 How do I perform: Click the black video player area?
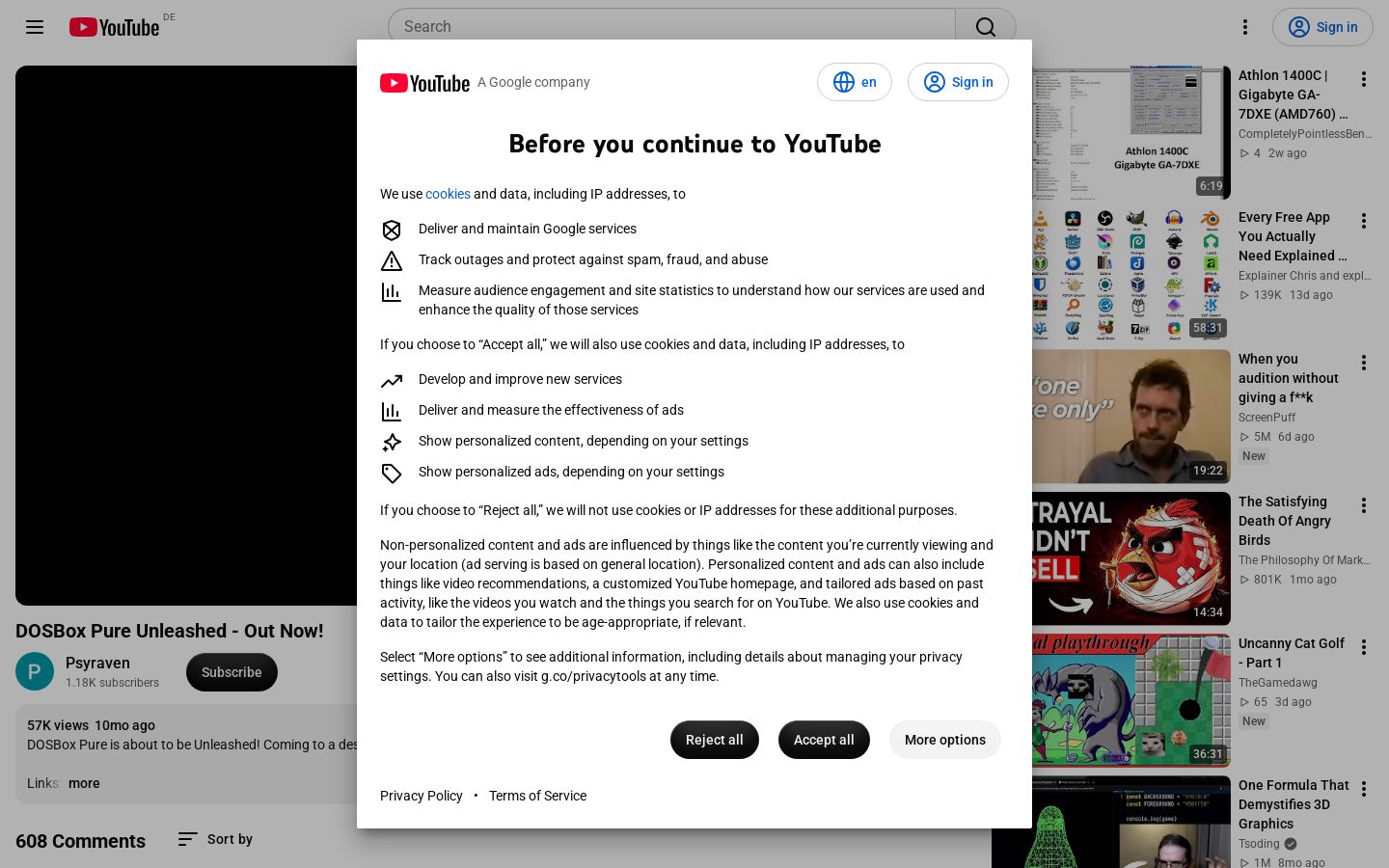tap(186, 336)
